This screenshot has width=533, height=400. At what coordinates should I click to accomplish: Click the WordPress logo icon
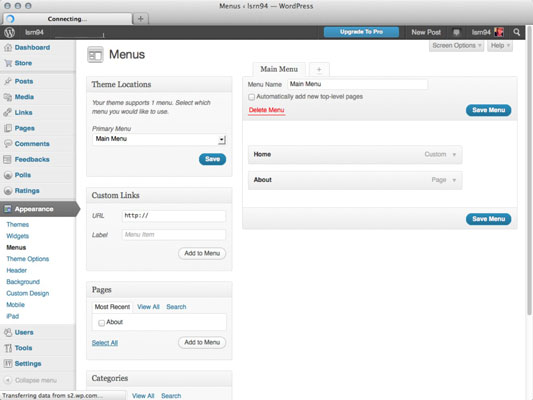point(10,32)
